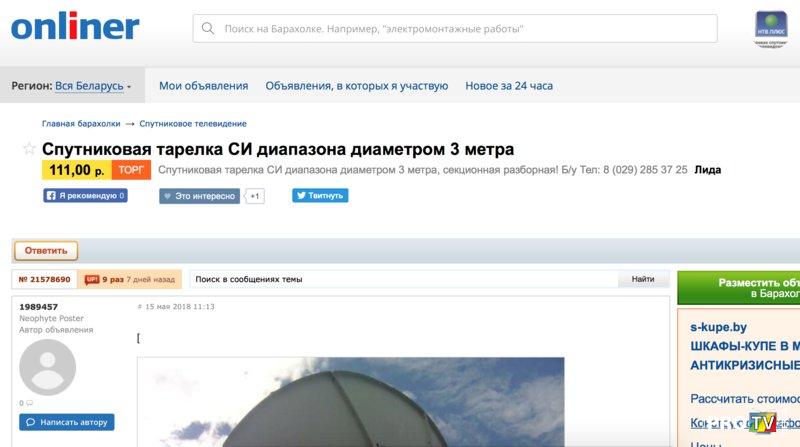This screenshot has width=800, height=447.
Task: Open "Спутниковое телевидение" breadcrumb category
Action: click(193, 124)
